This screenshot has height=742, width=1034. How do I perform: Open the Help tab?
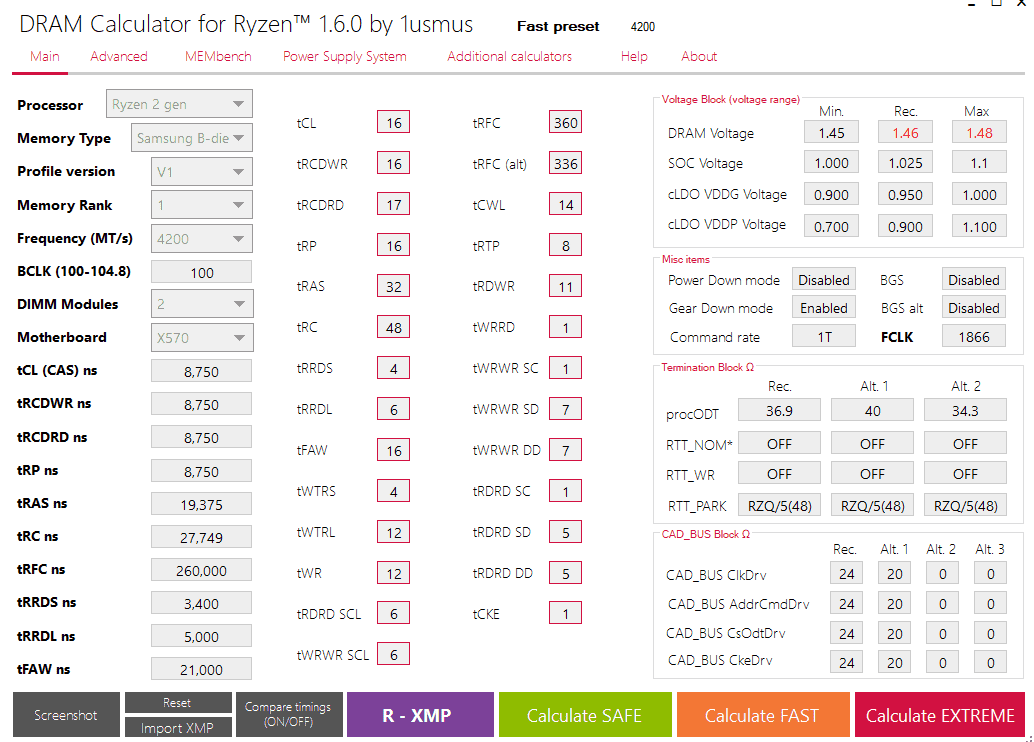click(634, 57)
